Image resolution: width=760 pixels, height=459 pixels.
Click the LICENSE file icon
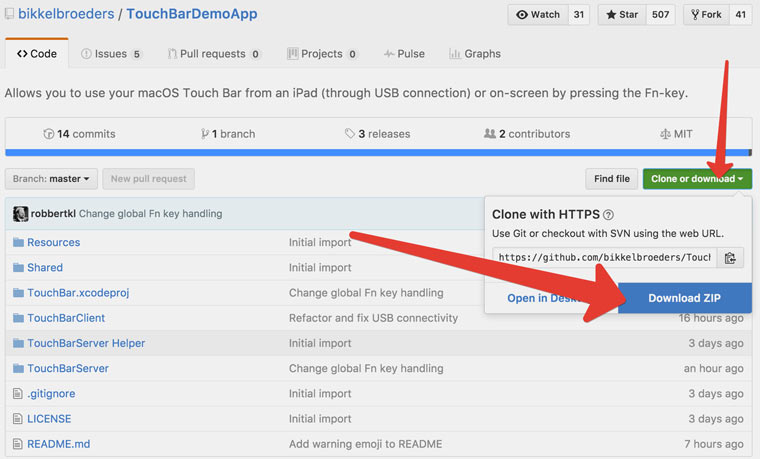click(x=17, y=419)
